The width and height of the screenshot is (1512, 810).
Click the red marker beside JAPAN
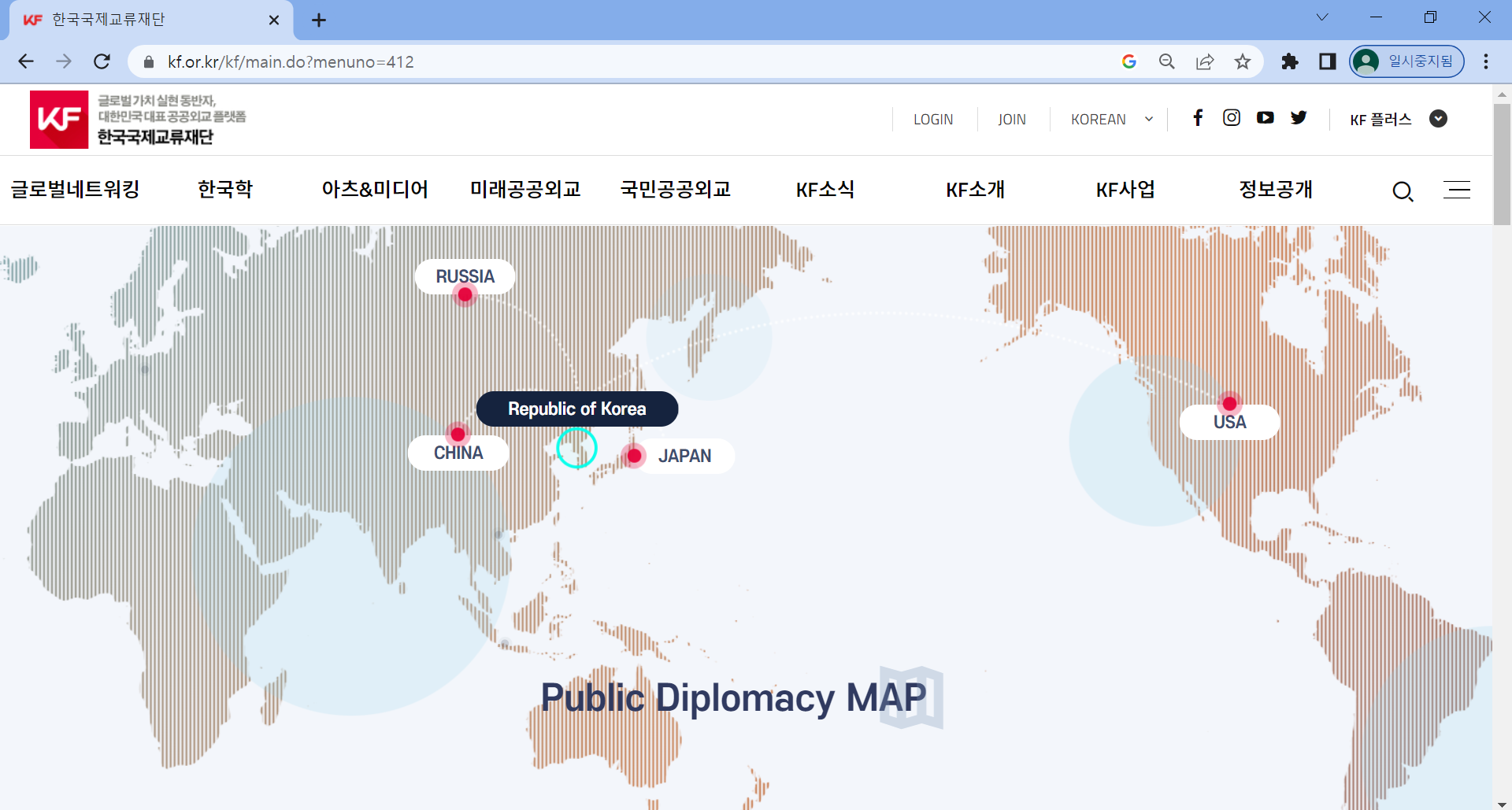pyautogui.click(x=634, y=456)
